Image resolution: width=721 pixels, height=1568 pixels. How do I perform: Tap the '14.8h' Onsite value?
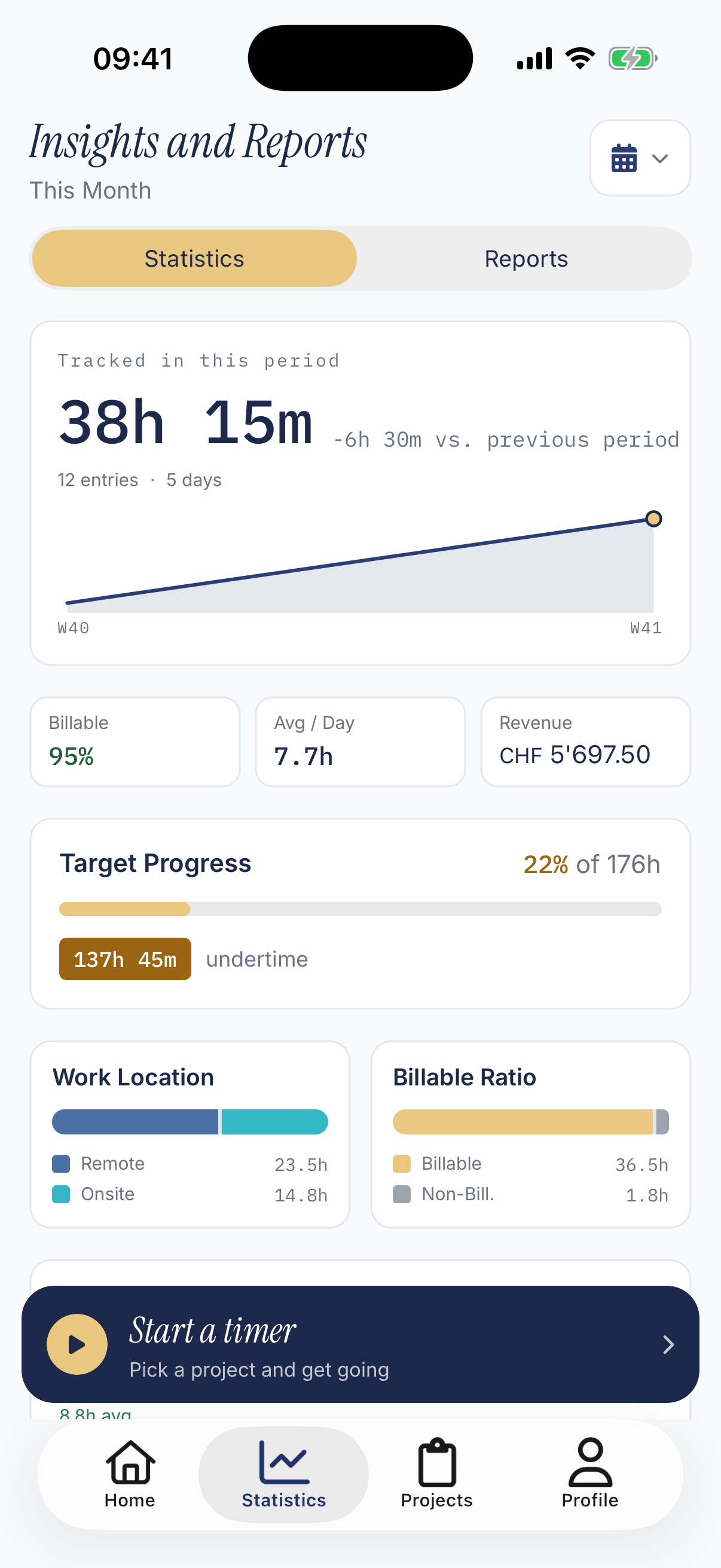click(301, 1195)
